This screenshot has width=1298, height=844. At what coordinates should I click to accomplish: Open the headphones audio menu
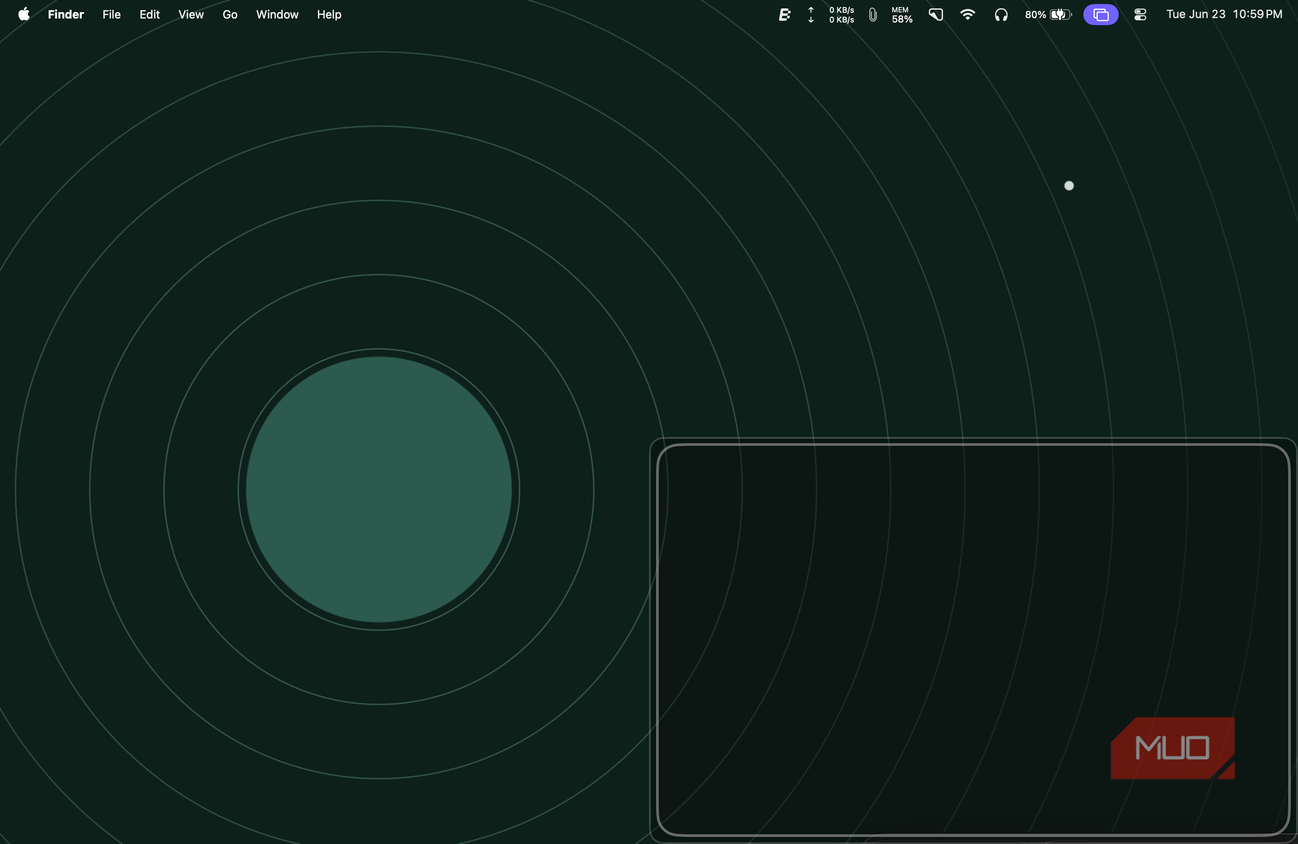pos(1001,14)
